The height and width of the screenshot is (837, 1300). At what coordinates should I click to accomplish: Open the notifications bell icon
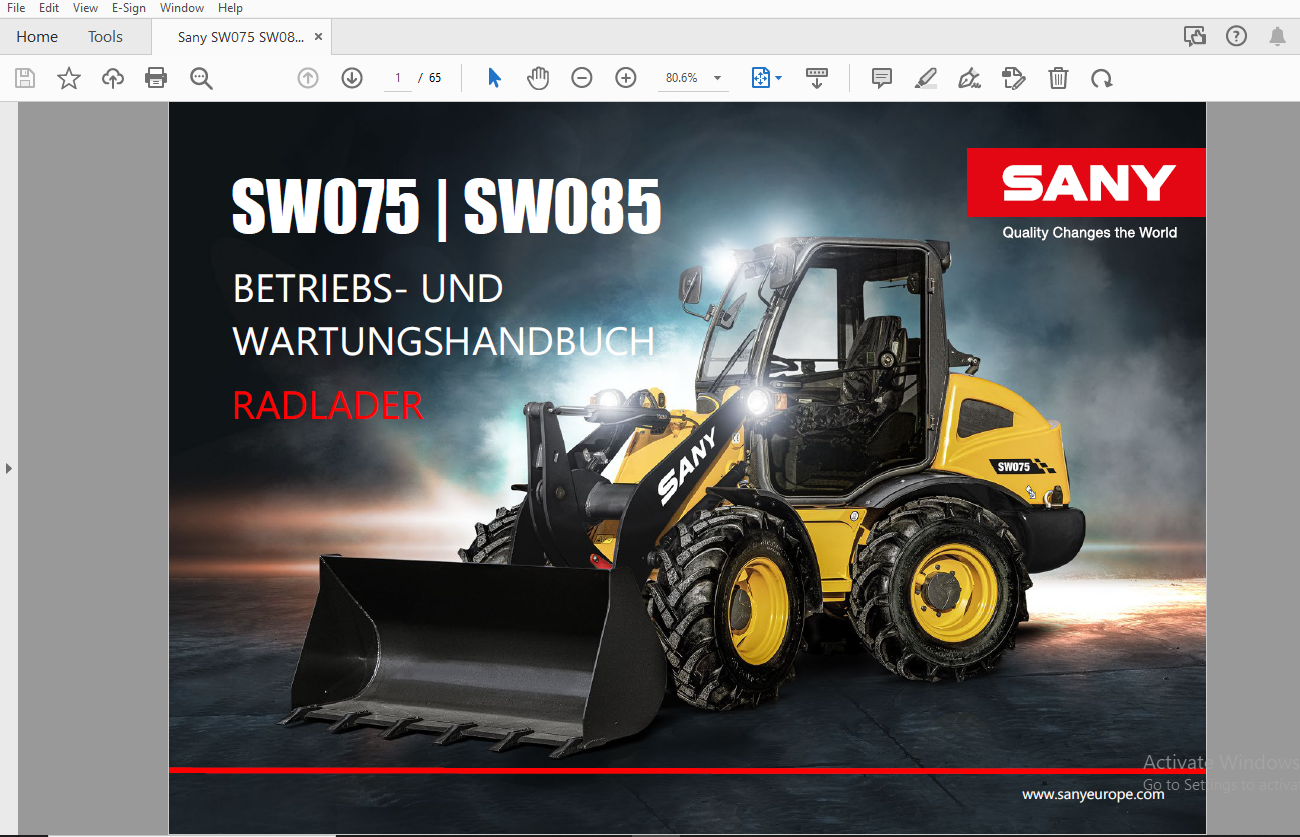pos(1278,37)
